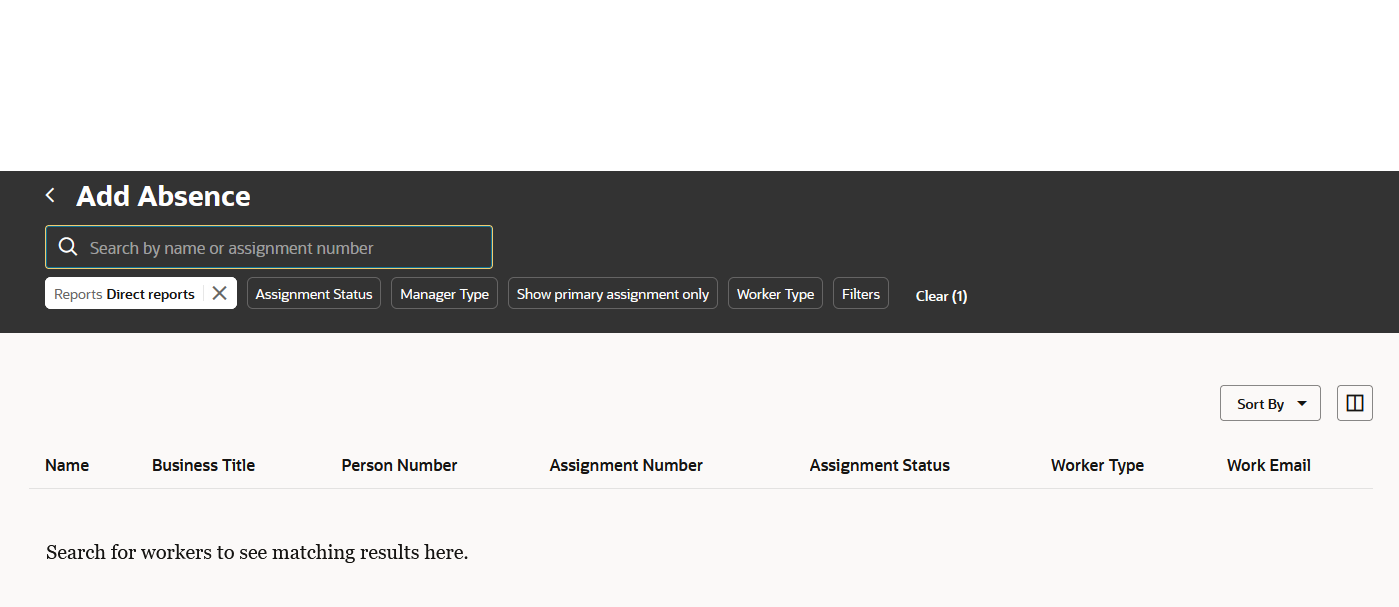Open the Assignment Status filter

click(314, 293)
